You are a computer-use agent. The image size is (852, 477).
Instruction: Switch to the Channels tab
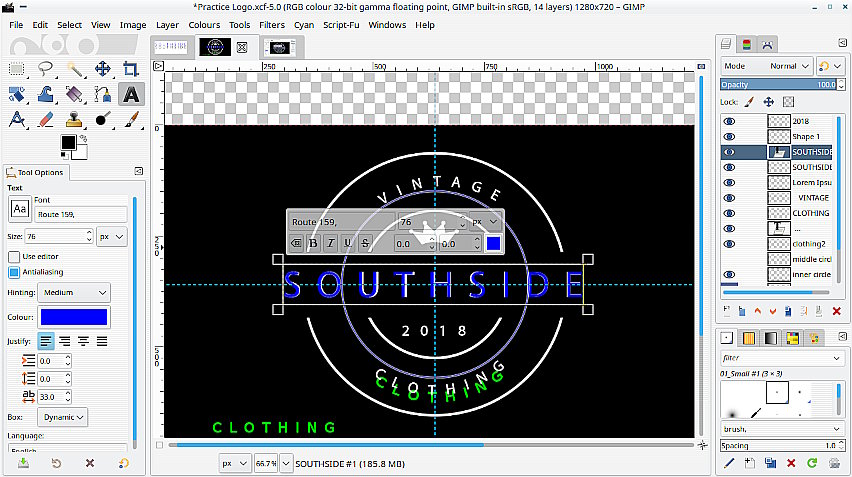(747, 45)
